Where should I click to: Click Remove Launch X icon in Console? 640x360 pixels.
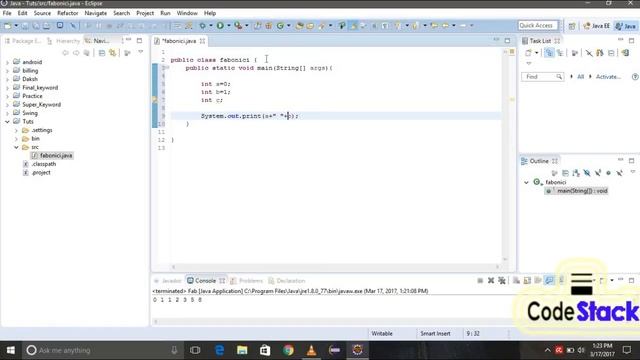(x=491, y=280)
